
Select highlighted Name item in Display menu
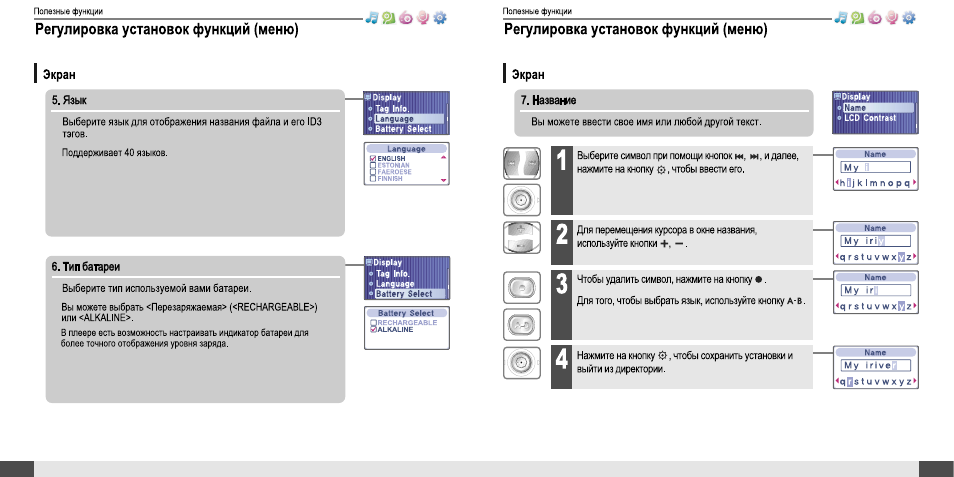[878, 108]
